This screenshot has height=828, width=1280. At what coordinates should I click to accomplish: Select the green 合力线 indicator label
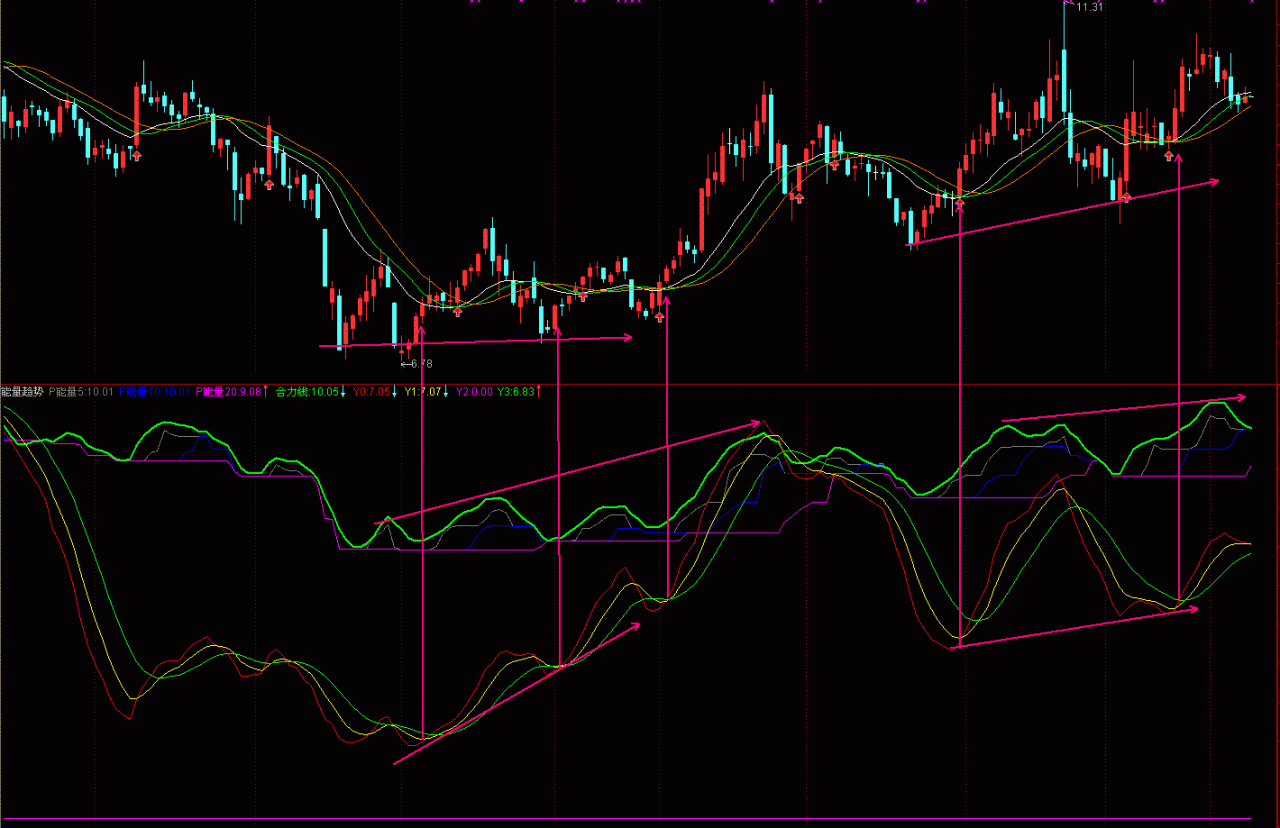point(306,392)
